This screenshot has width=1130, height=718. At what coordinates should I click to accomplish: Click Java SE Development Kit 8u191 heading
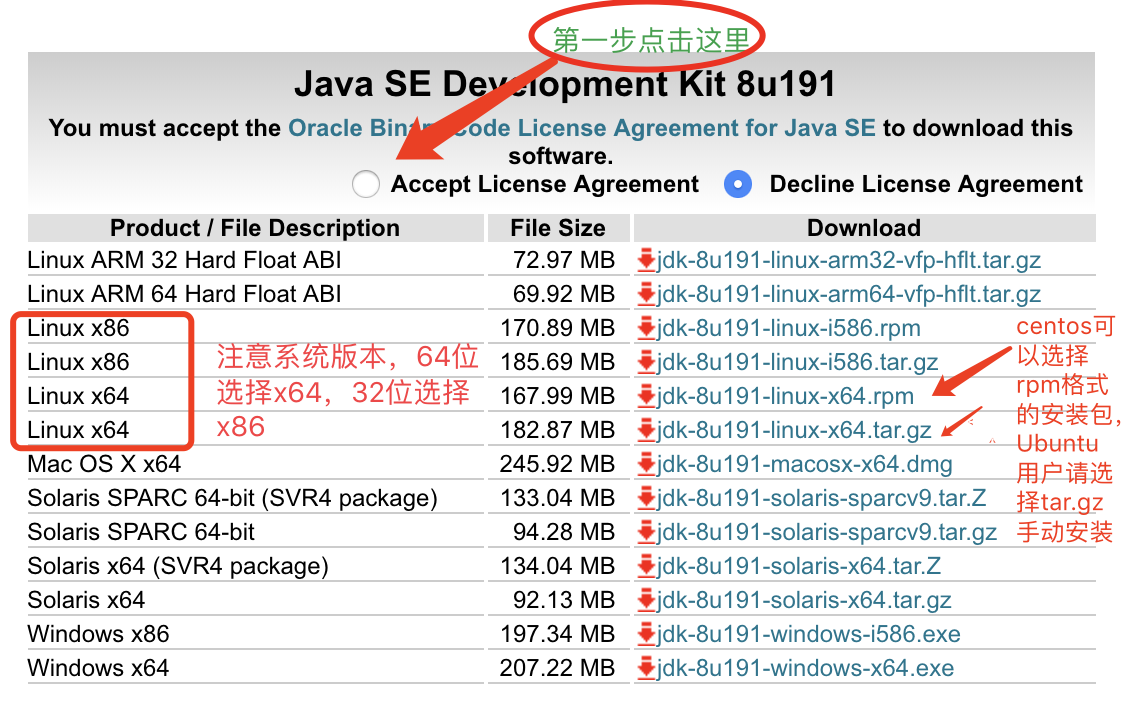pyautogui.click(x=565, y=84)
